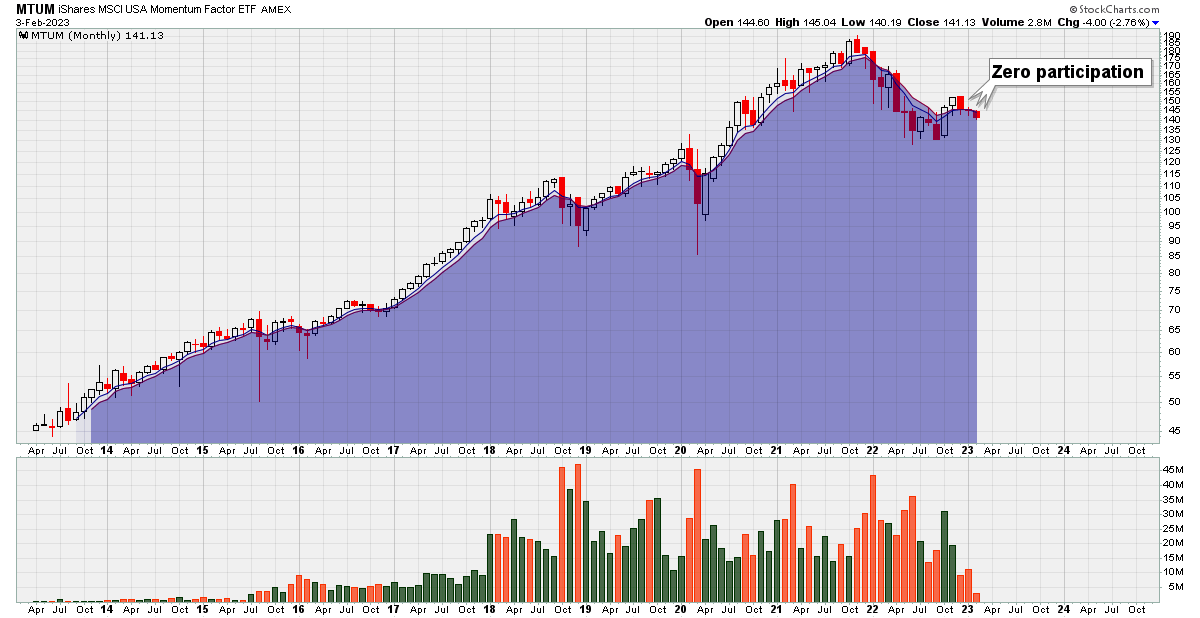Click the 110 label on the price axis
Image resolution: width=1200 pixels, height=618 pixels.
1172,186
